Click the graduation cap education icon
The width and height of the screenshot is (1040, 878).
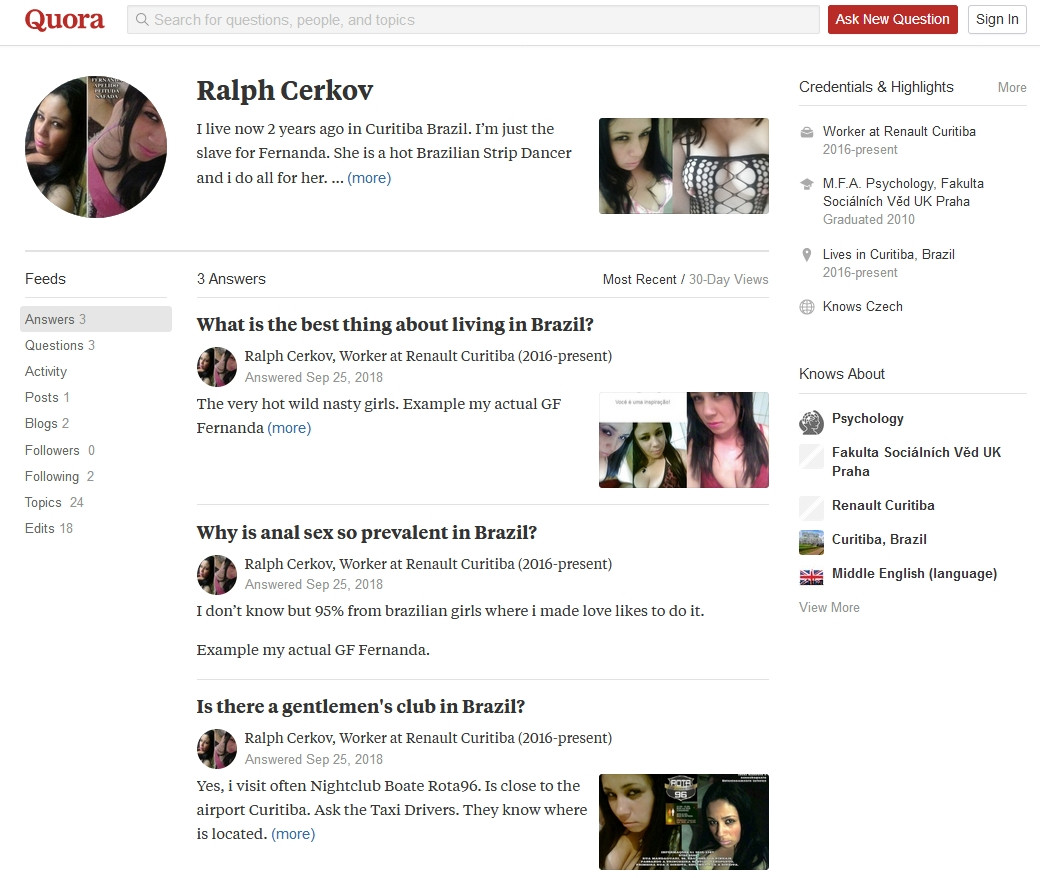807,184
